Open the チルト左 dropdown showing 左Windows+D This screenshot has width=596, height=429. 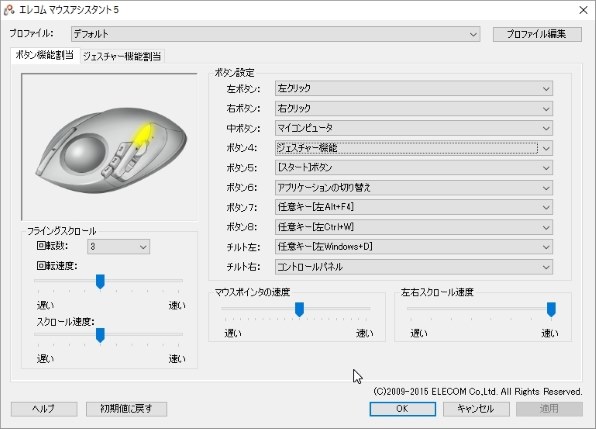pyautogui.click(x=414, y=247)
